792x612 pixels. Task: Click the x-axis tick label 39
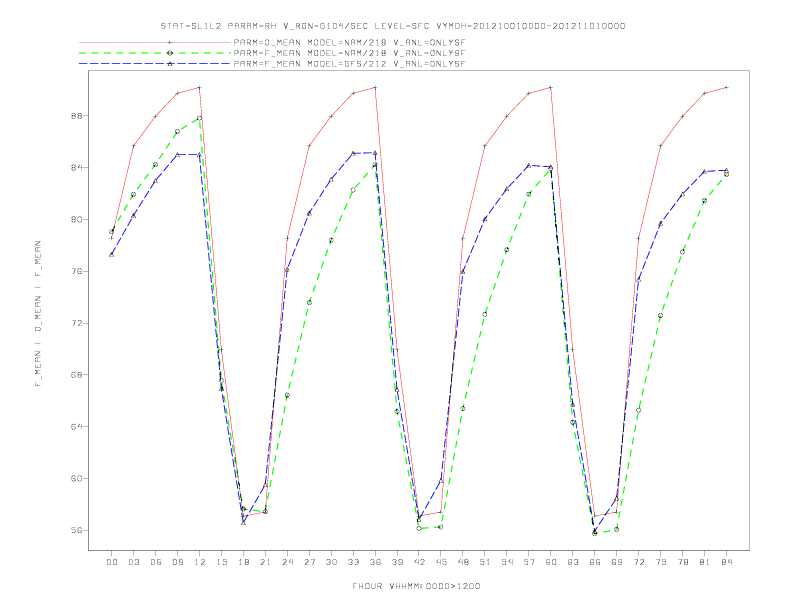pos(397,562)
